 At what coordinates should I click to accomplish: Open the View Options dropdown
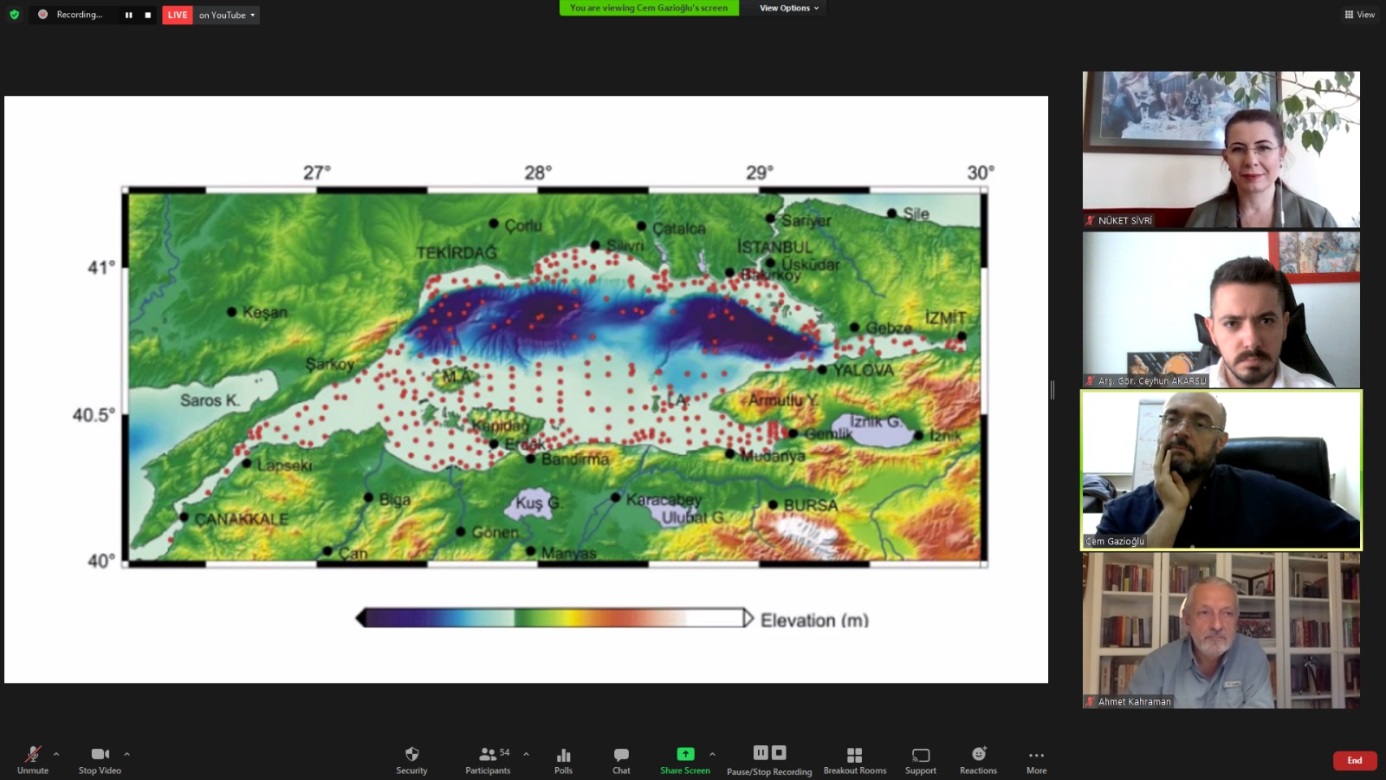click(x=789, y=8)
